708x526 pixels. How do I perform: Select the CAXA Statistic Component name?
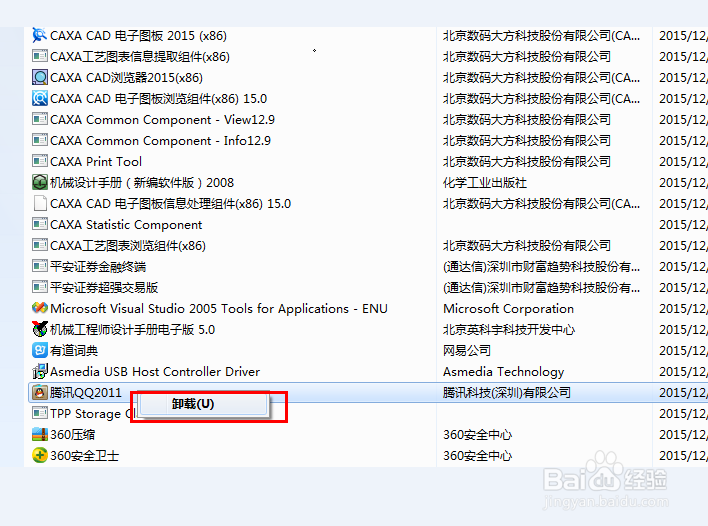pos(126,225)
